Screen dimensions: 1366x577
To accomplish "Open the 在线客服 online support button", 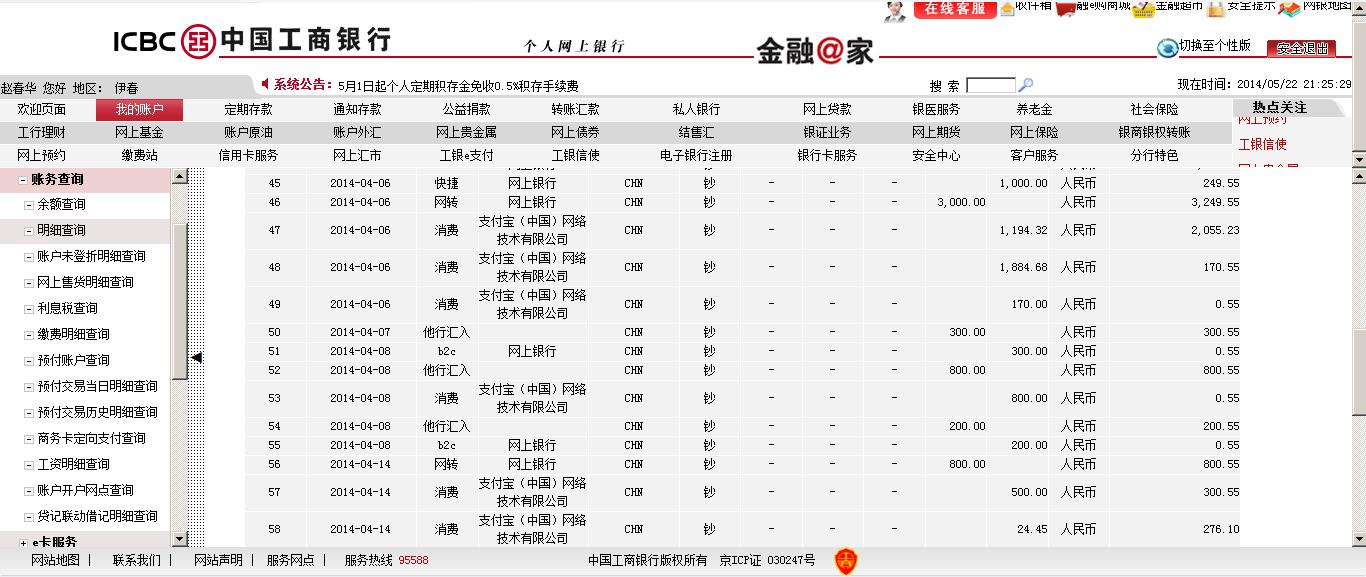I will click(955, 8).
